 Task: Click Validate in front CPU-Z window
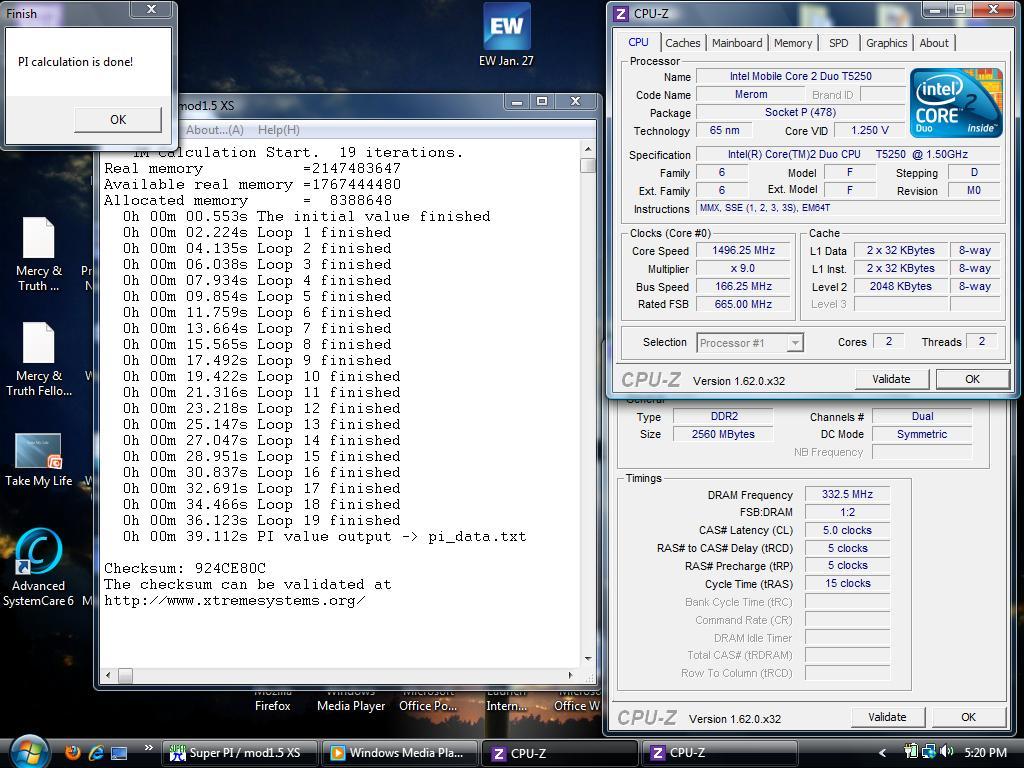pyautogui.click(x=891, y=379)
